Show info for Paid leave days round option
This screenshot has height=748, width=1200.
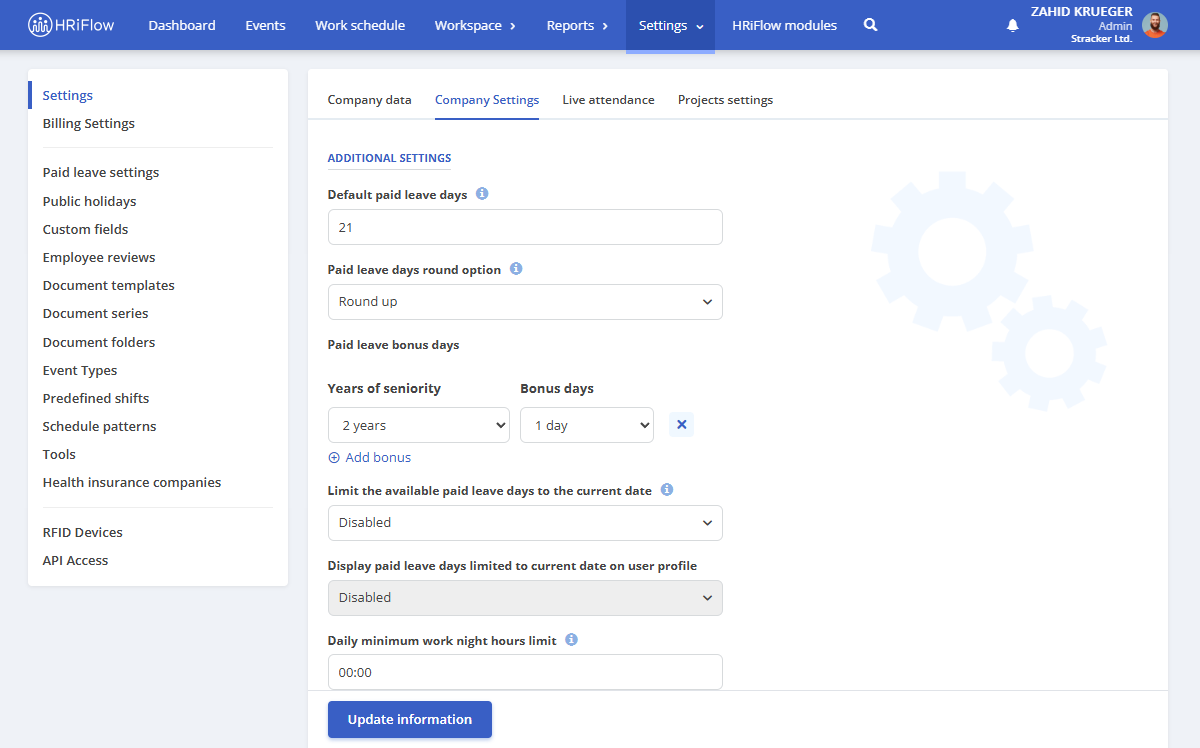(x=516, y=269)
